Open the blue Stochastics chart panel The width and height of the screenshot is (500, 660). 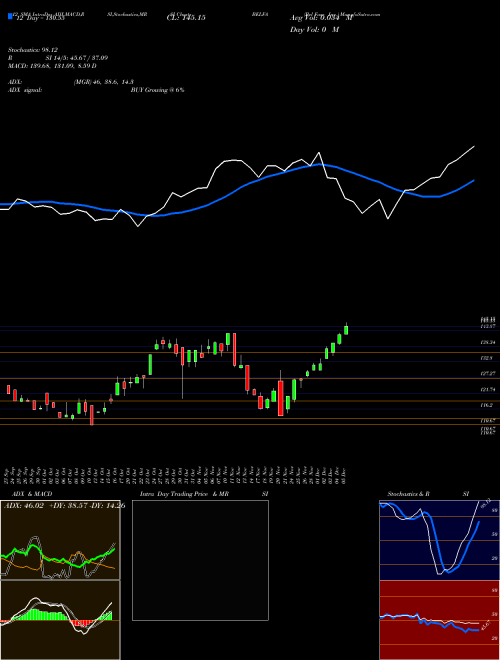pyautogui.click(x=439, y=540)
